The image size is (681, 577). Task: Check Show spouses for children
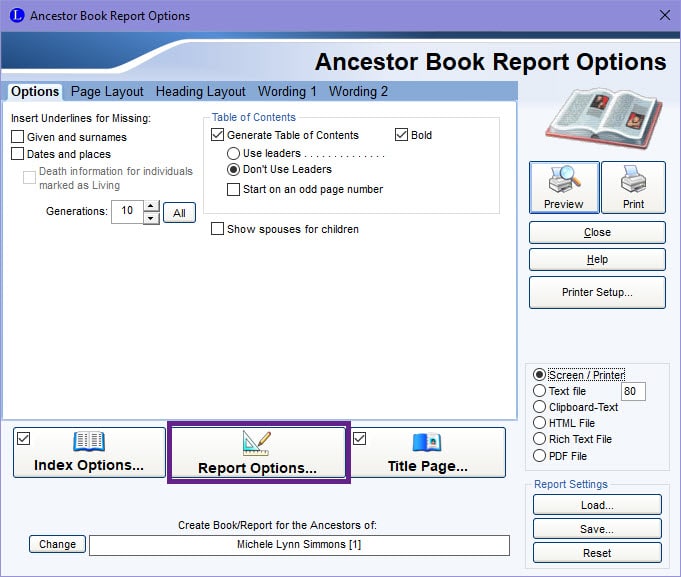click(217, 228)
